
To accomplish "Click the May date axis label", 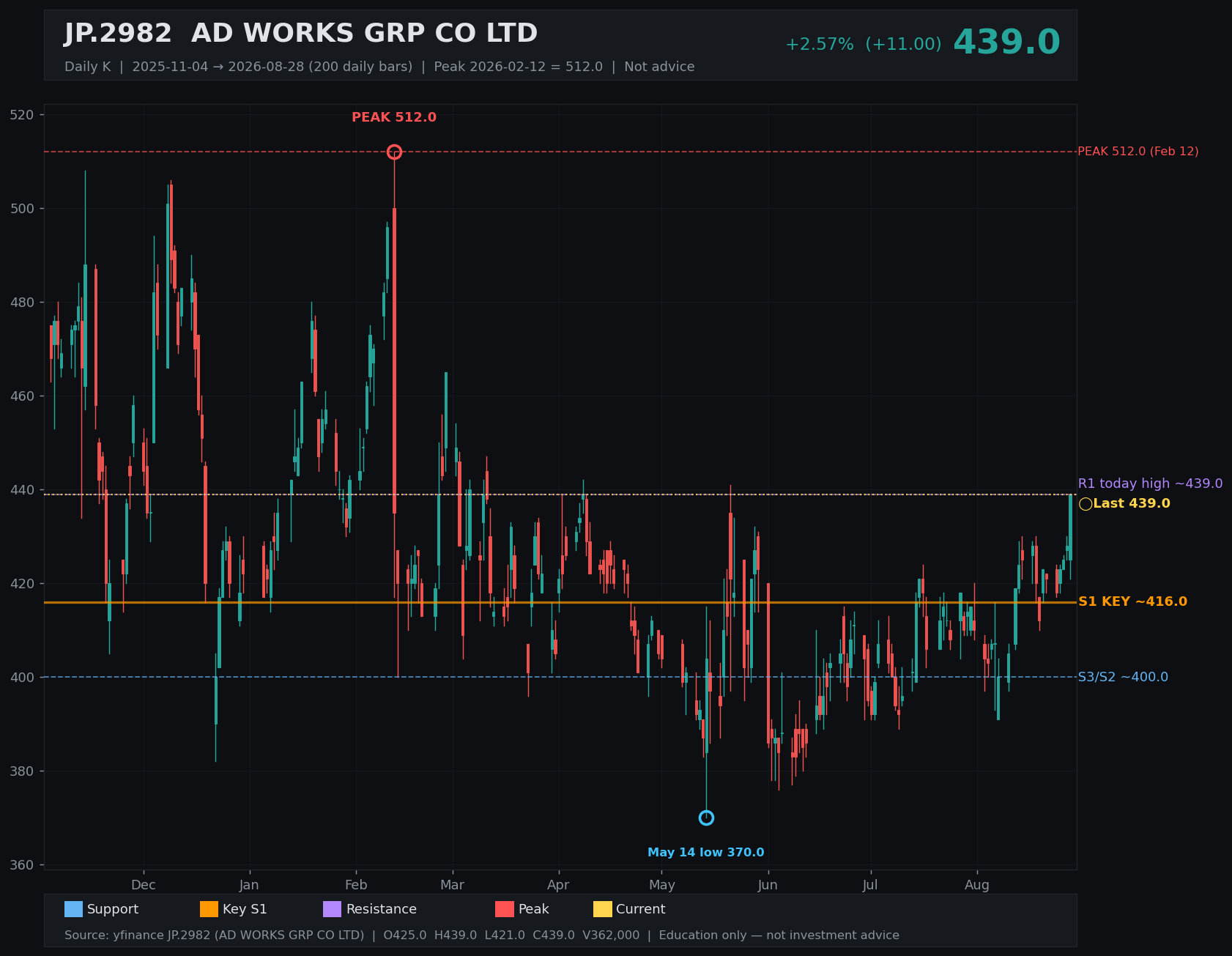I will (x=662, y=885).
